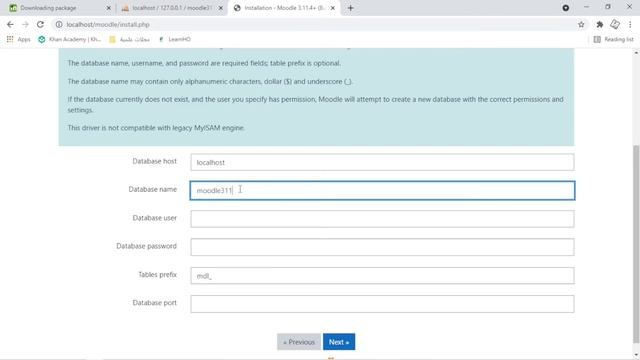Click 'Tables prefix' label
The width and height of the screenshot is (640, 360).
click(x=158, y=275)
